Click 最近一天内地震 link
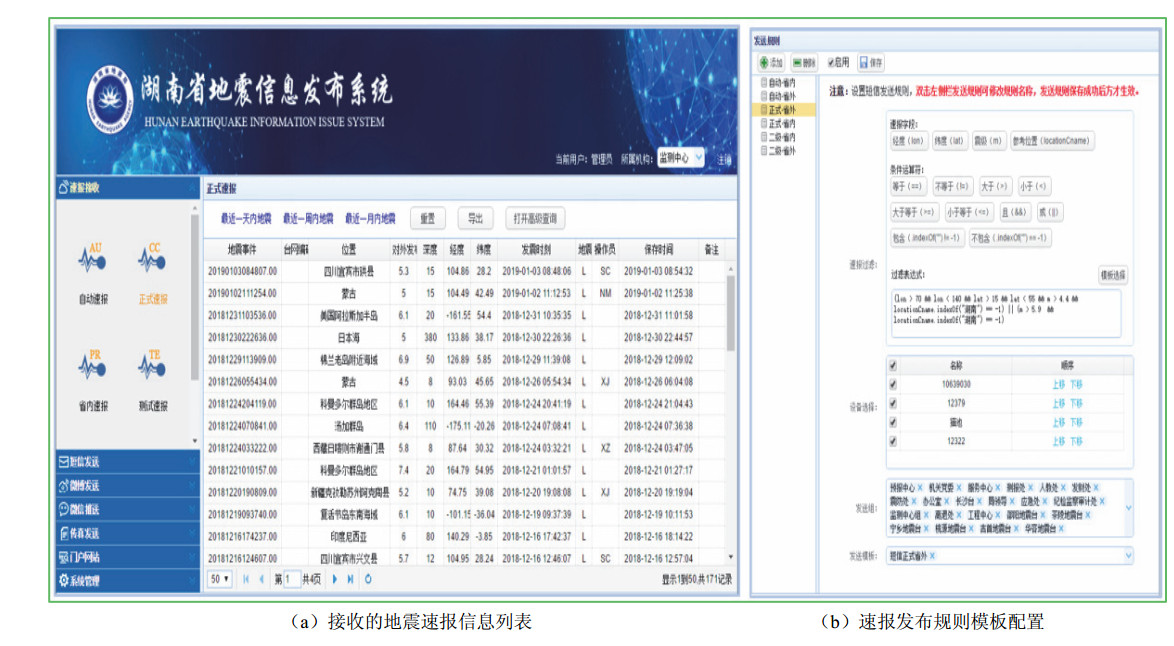Screen dimensions: 1174x646 246,219
